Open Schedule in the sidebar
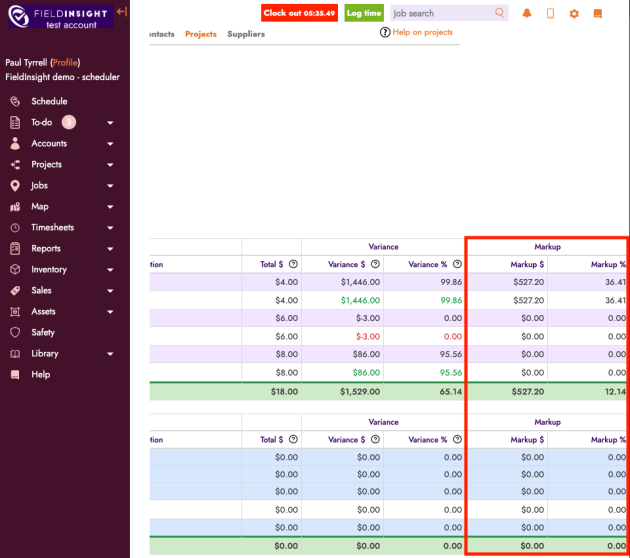The width and height of the screenshot is (630, 558). tap(49, 101)
